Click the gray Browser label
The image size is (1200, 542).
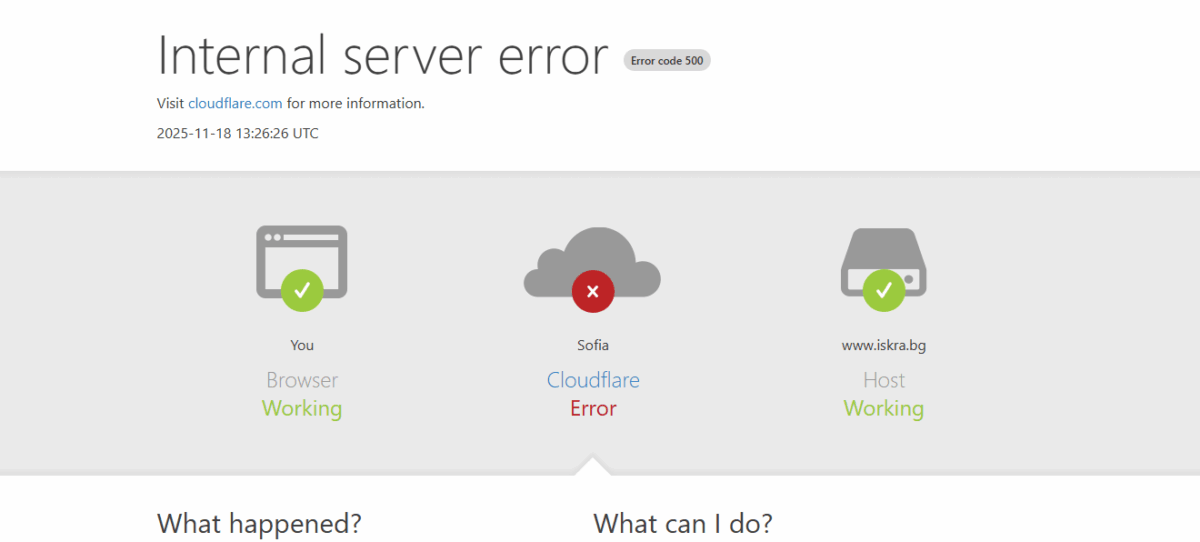tap(302, 380)
